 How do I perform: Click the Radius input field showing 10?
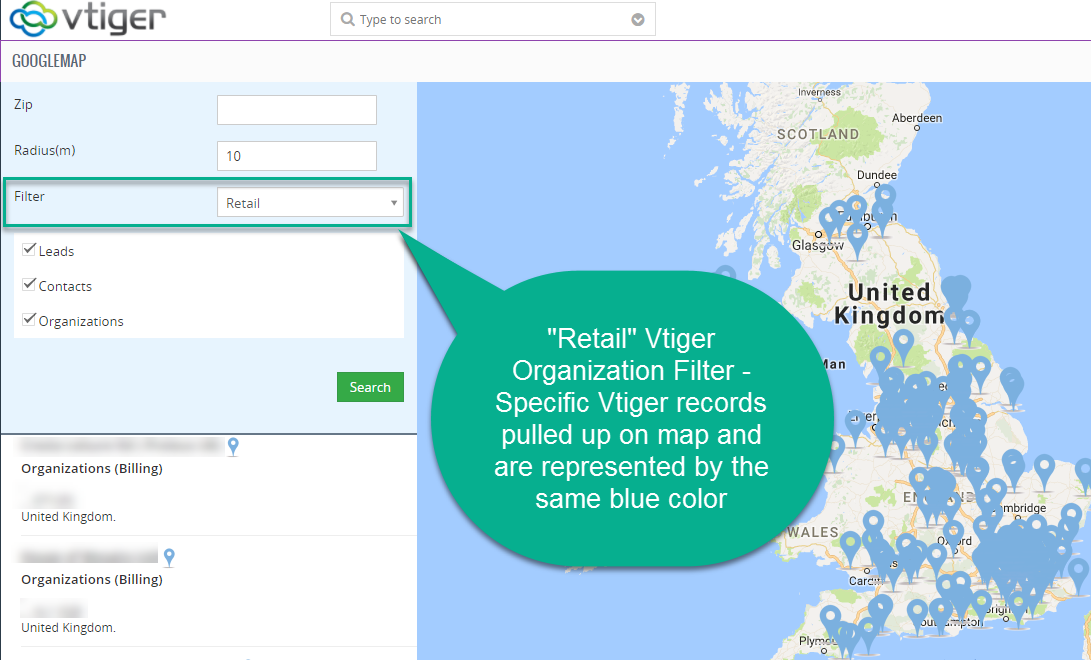296,156
